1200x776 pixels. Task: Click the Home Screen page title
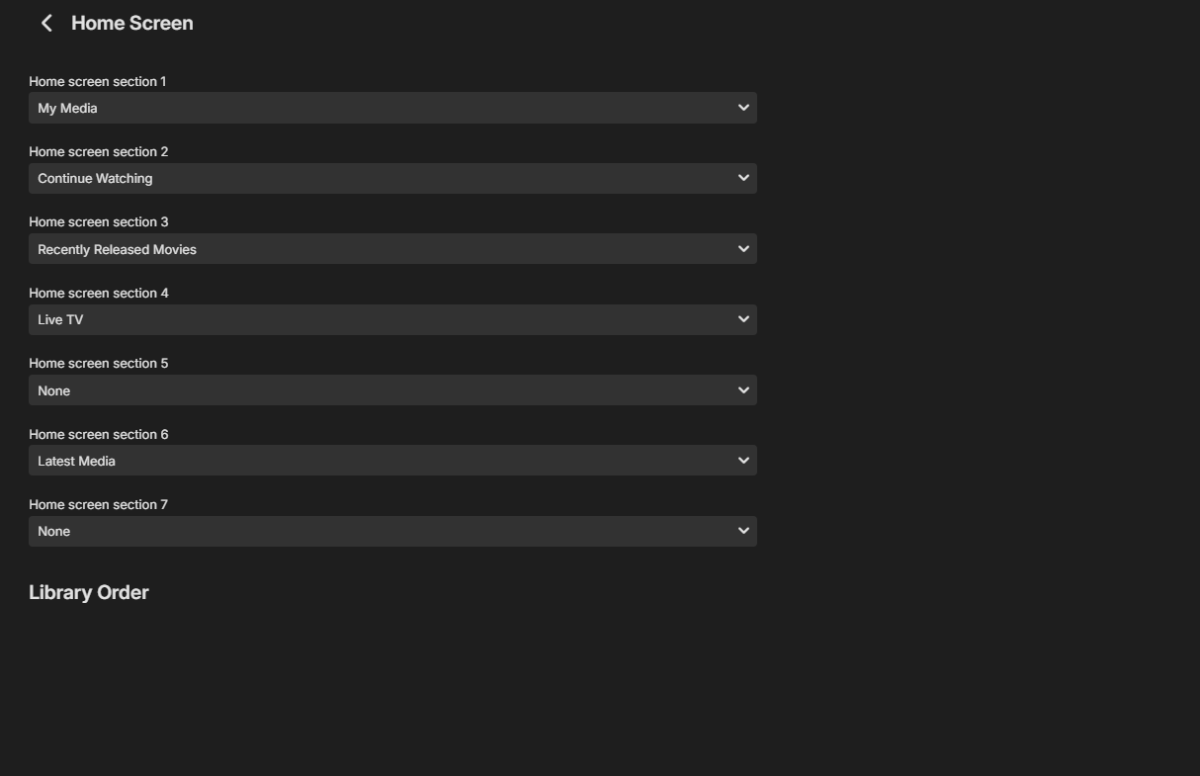[x=132, y=23]
